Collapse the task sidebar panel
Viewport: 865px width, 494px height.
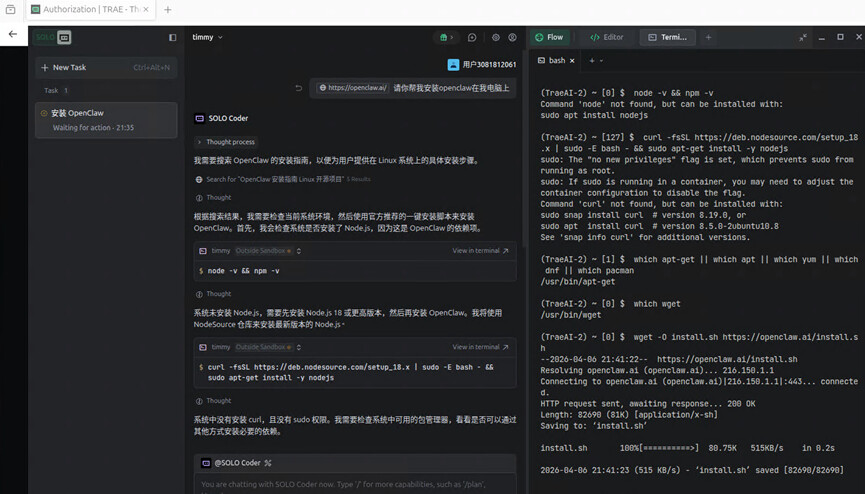[172, 37]
